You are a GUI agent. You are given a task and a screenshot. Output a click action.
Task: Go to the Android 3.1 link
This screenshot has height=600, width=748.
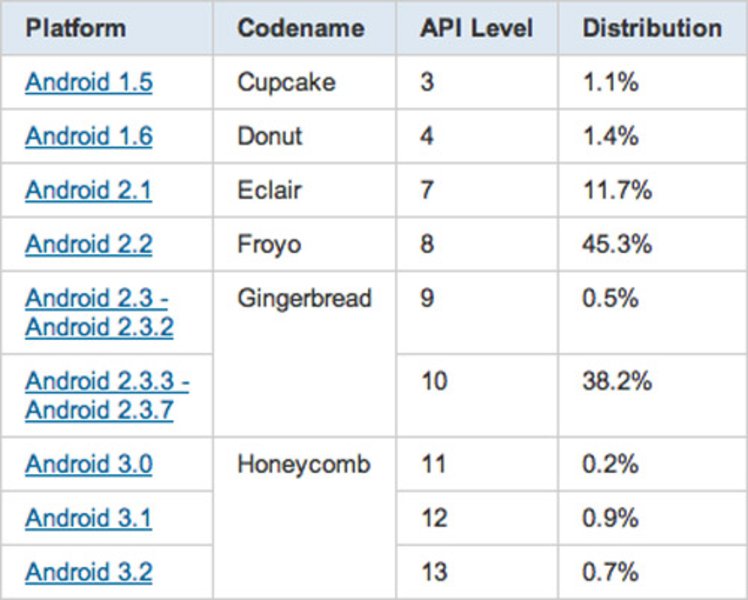point(89,518)
